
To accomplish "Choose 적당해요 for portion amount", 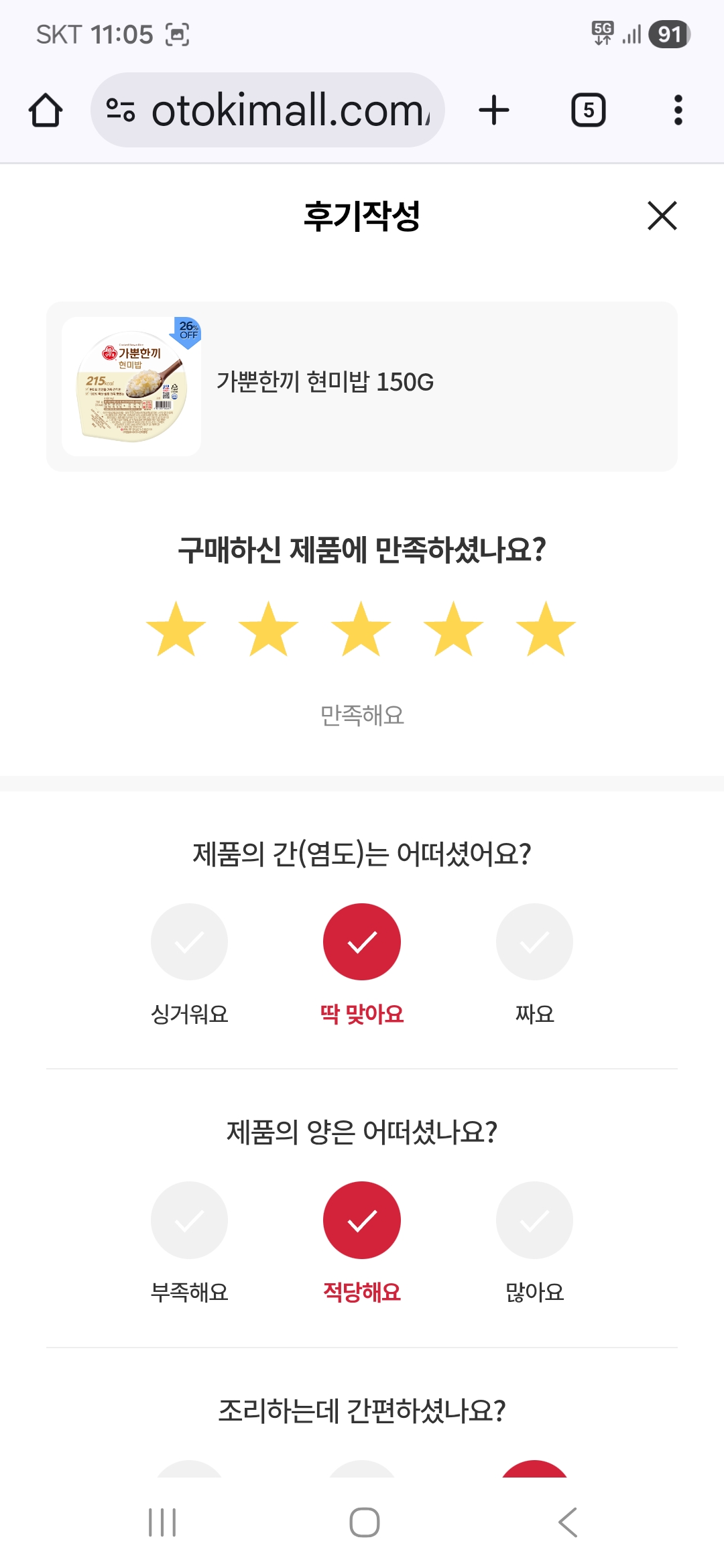I will click(362, 1220).
